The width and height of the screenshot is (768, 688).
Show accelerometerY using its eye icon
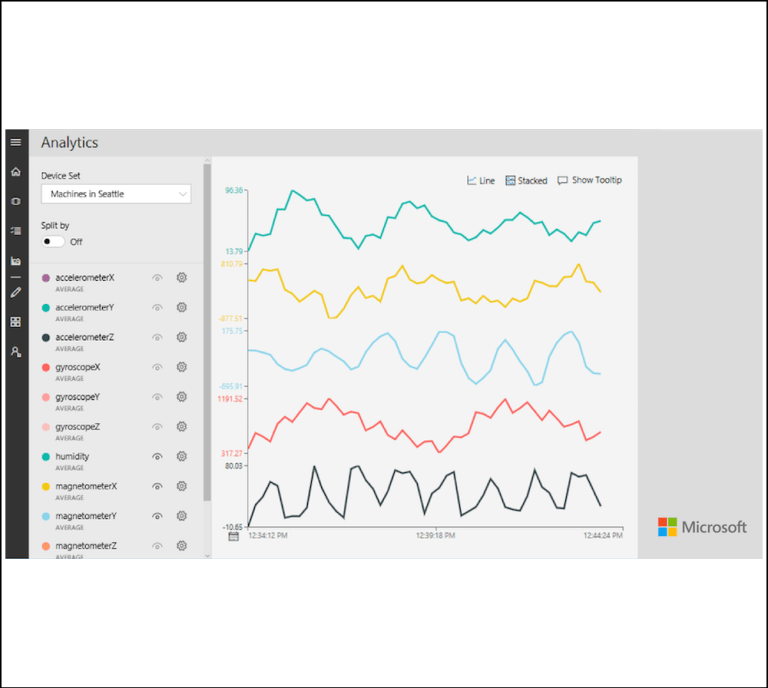click(x=157, y=308)
